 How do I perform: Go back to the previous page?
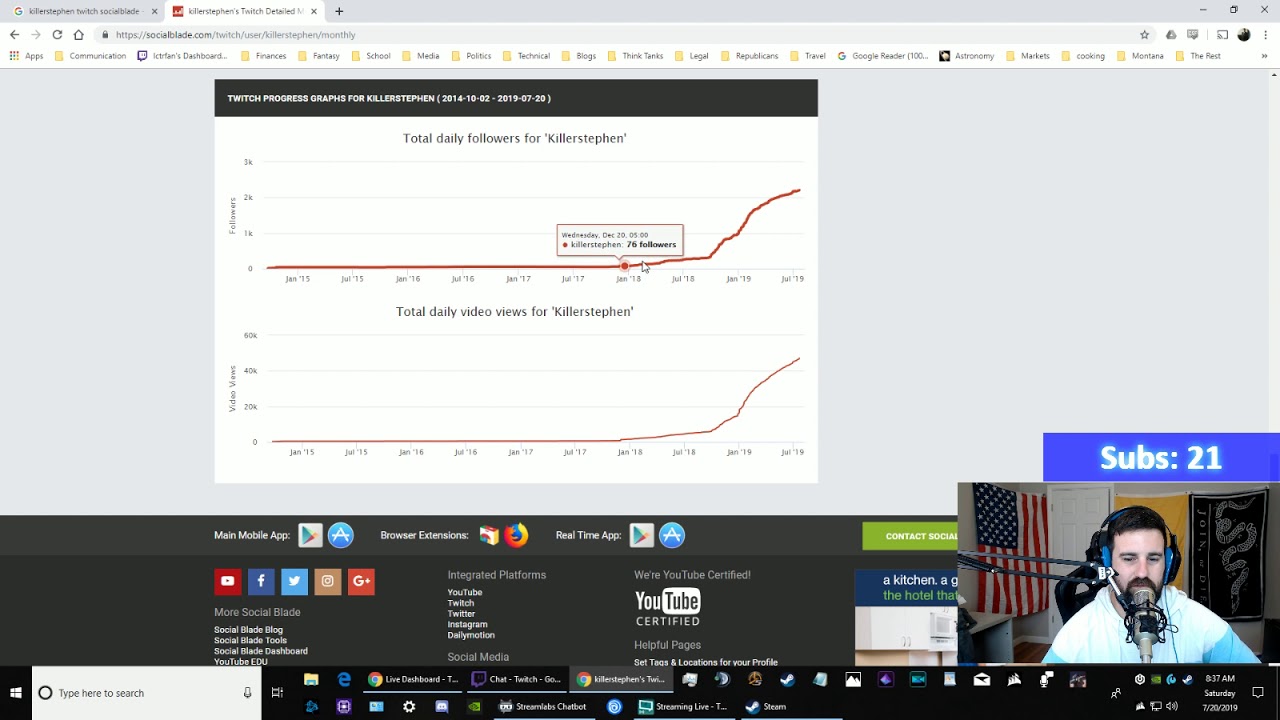click(x=14, y=34)
